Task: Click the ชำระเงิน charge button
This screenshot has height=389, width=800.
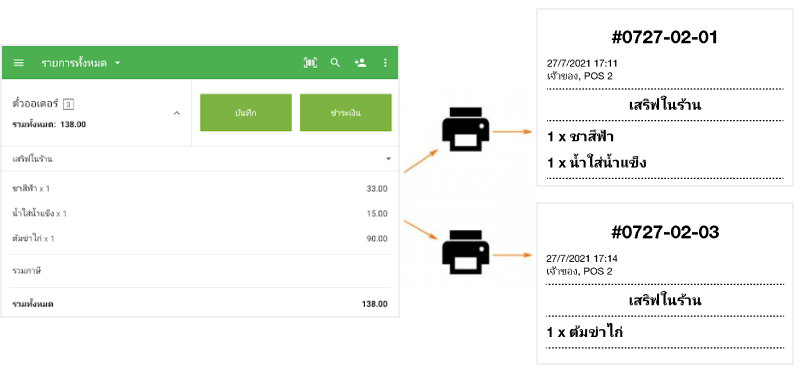Action: click(x=345, y=113)
